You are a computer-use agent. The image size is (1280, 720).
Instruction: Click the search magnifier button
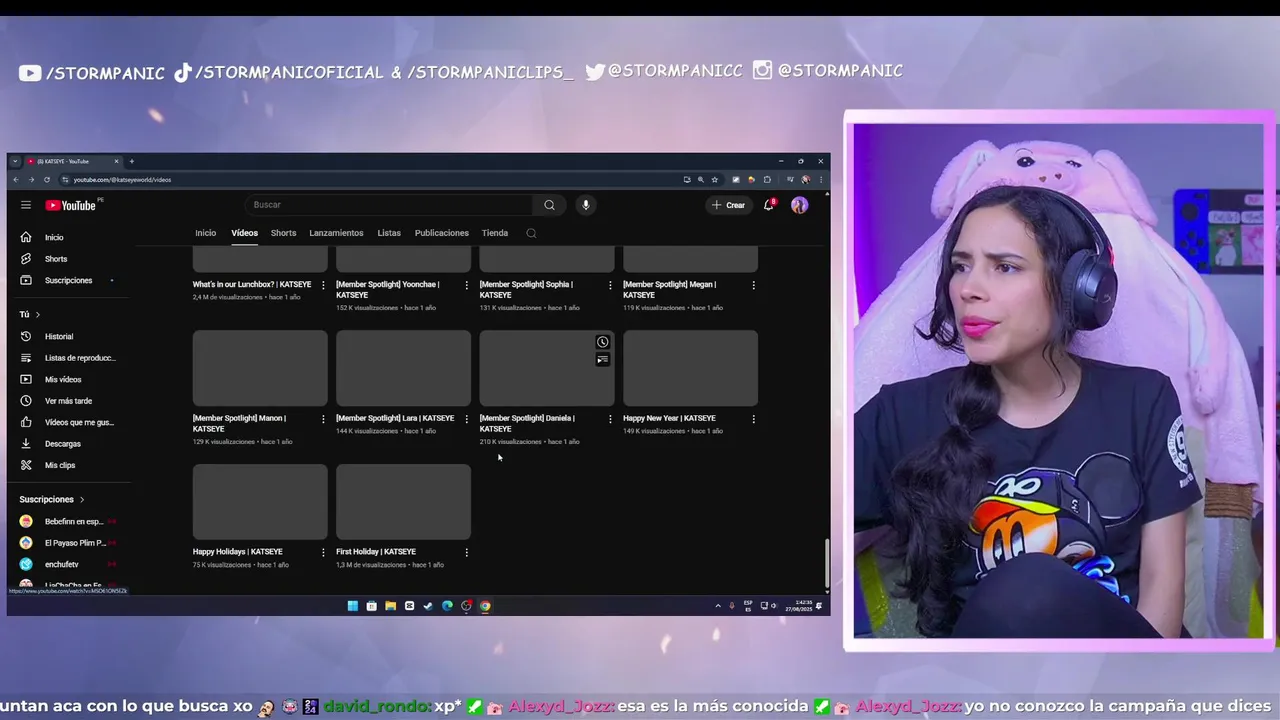coord(549,205)
